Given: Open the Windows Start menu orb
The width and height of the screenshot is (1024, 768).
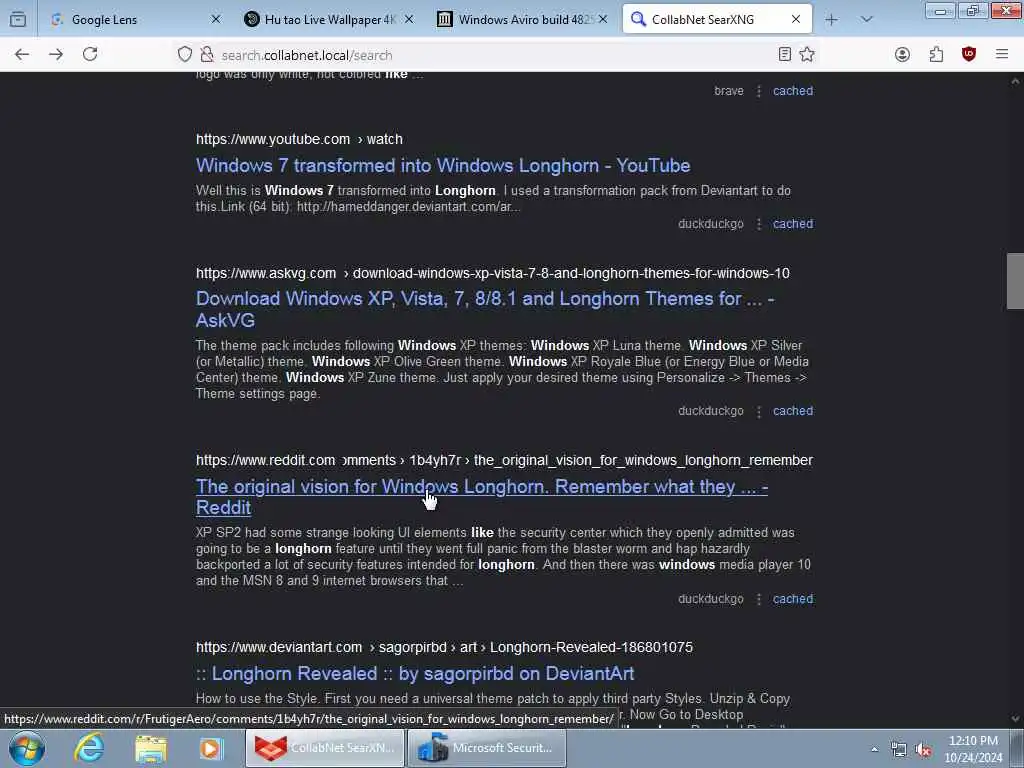Looking at the screenshot, I should pos(27,748).
